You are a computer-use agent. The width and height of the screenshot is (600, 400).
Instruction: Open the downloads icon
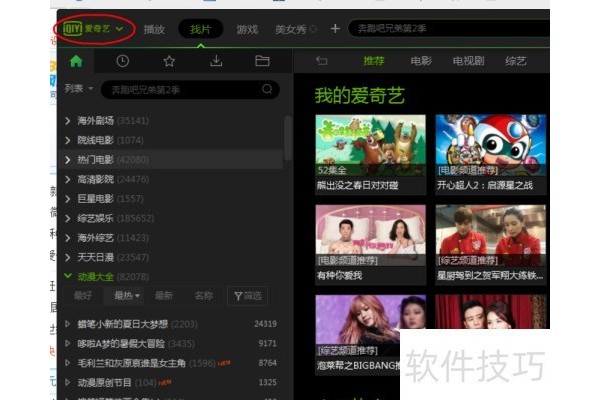tap(216, 61)
